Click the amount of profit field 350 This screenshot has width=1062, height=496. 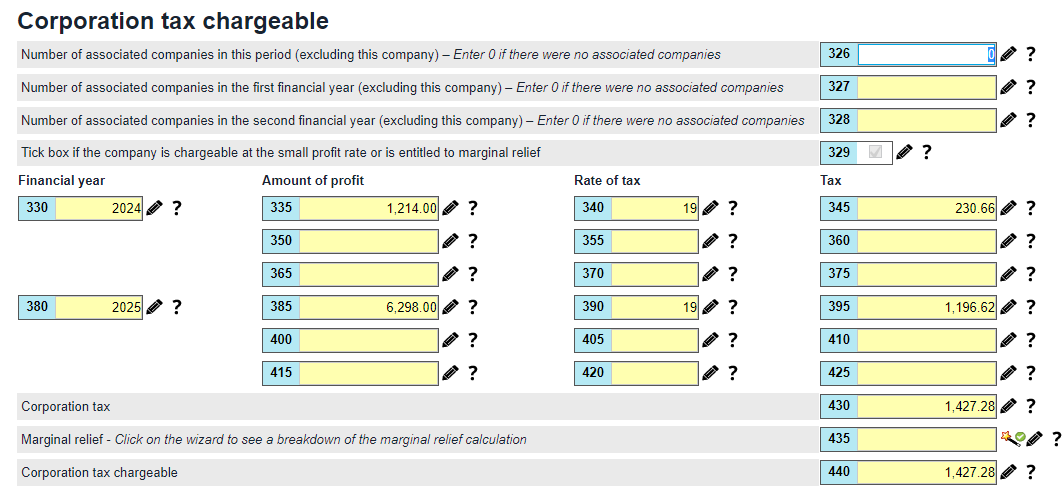(368, 241)
